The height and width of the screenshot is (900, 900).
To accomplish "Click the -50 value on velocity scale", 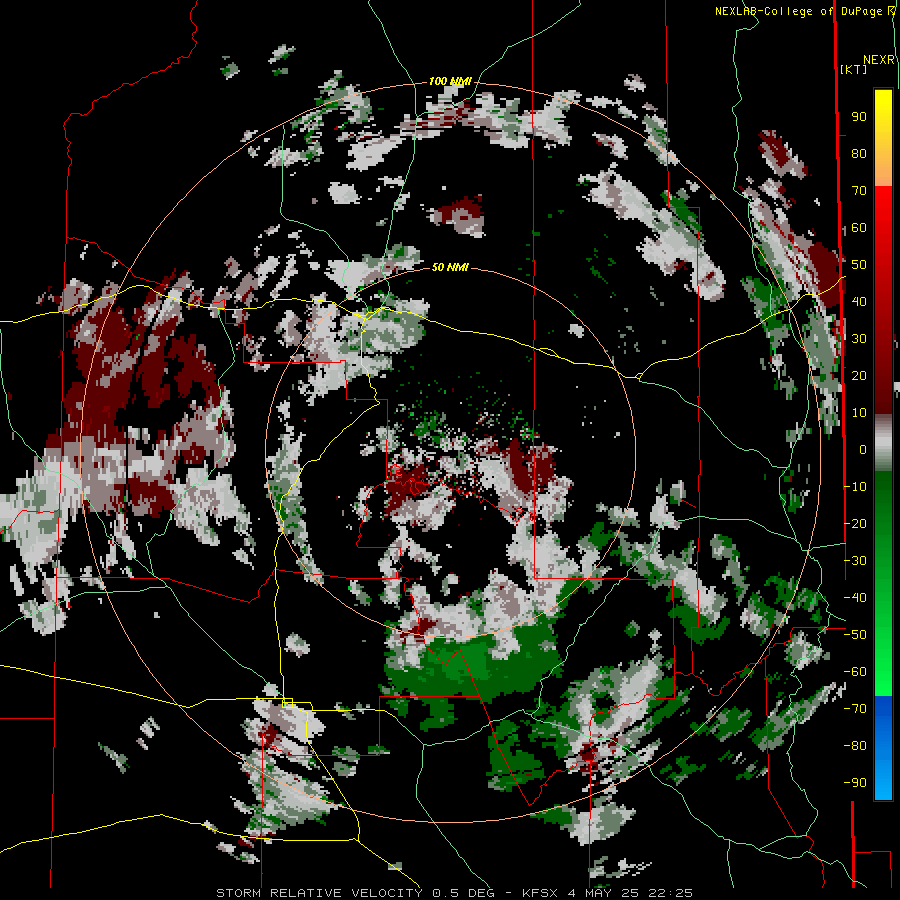I will click(x=855, y=635).
